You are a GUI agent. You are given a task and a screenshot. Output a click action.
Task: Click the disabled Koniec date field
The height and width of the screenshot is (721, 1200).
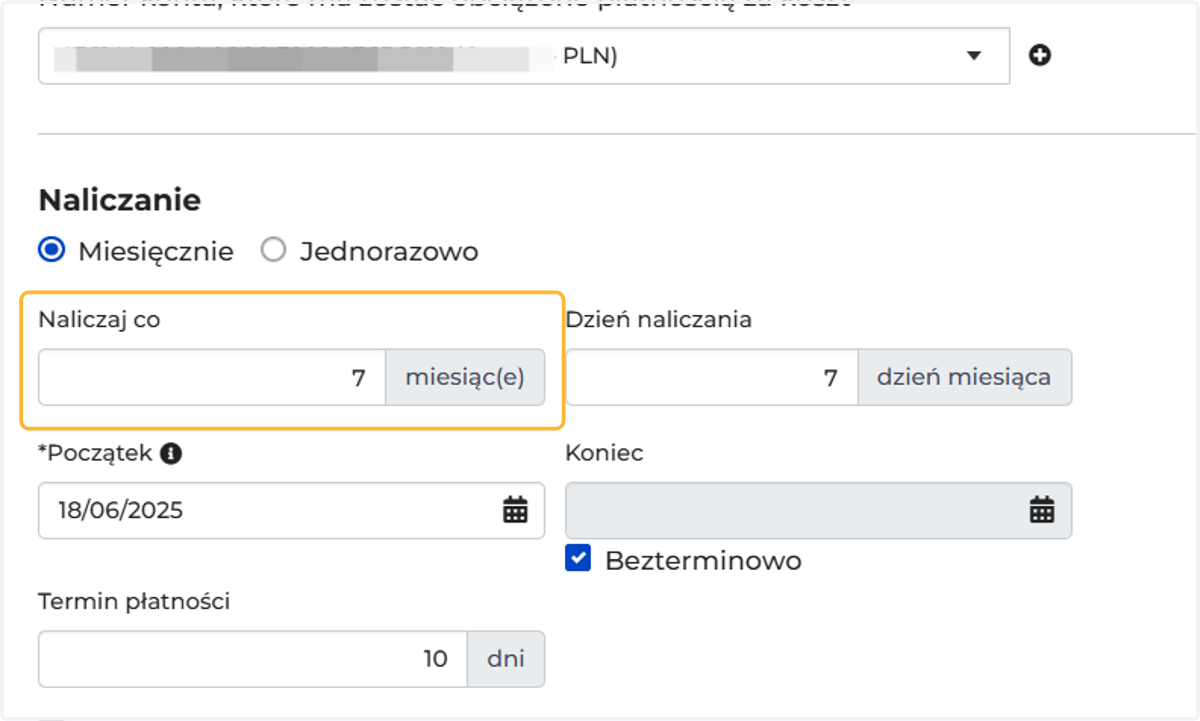pos(818,510)
